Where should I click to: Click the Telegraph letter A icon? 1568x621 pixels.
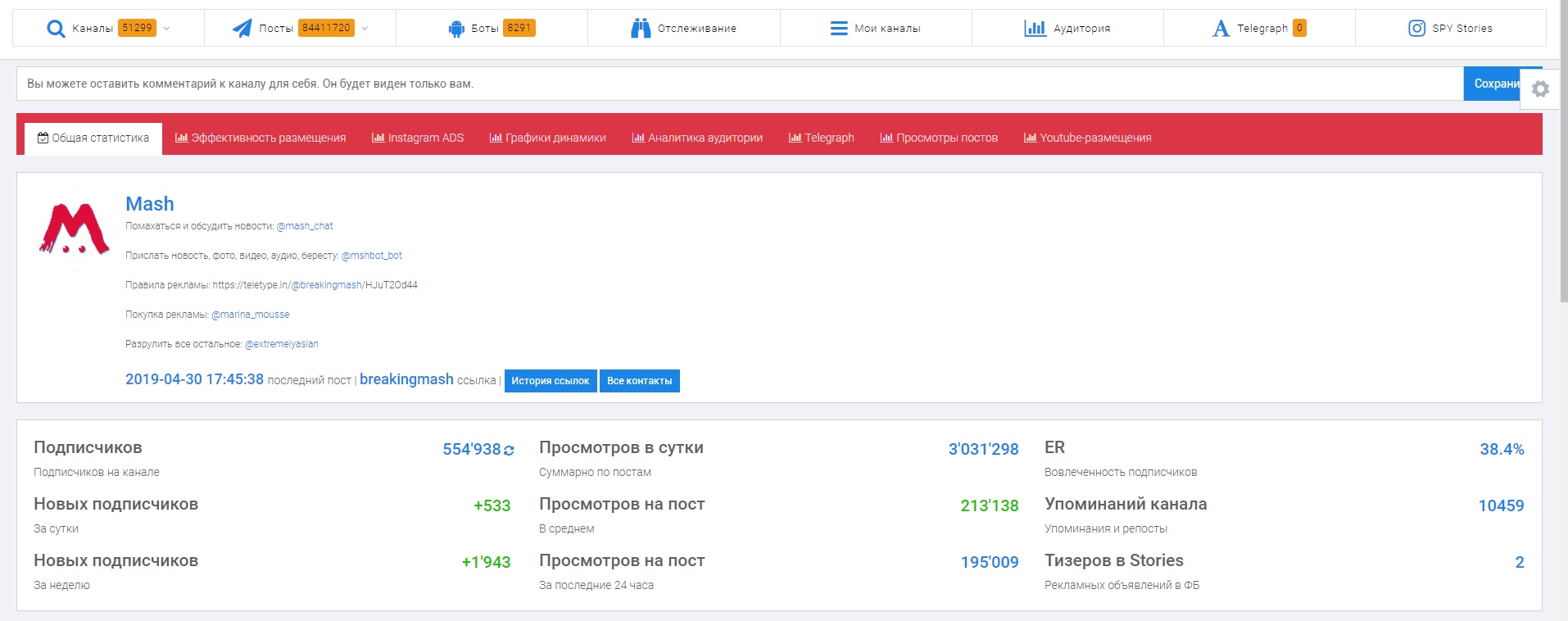point(1221,29)
